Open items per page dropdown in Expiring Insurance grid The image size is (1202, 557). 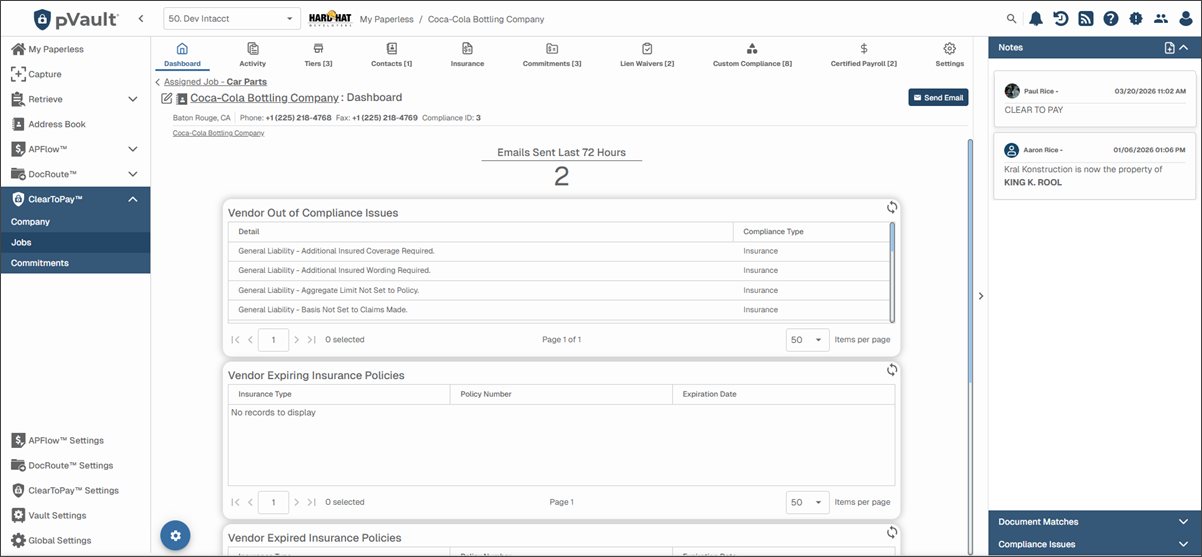[808, 502]
